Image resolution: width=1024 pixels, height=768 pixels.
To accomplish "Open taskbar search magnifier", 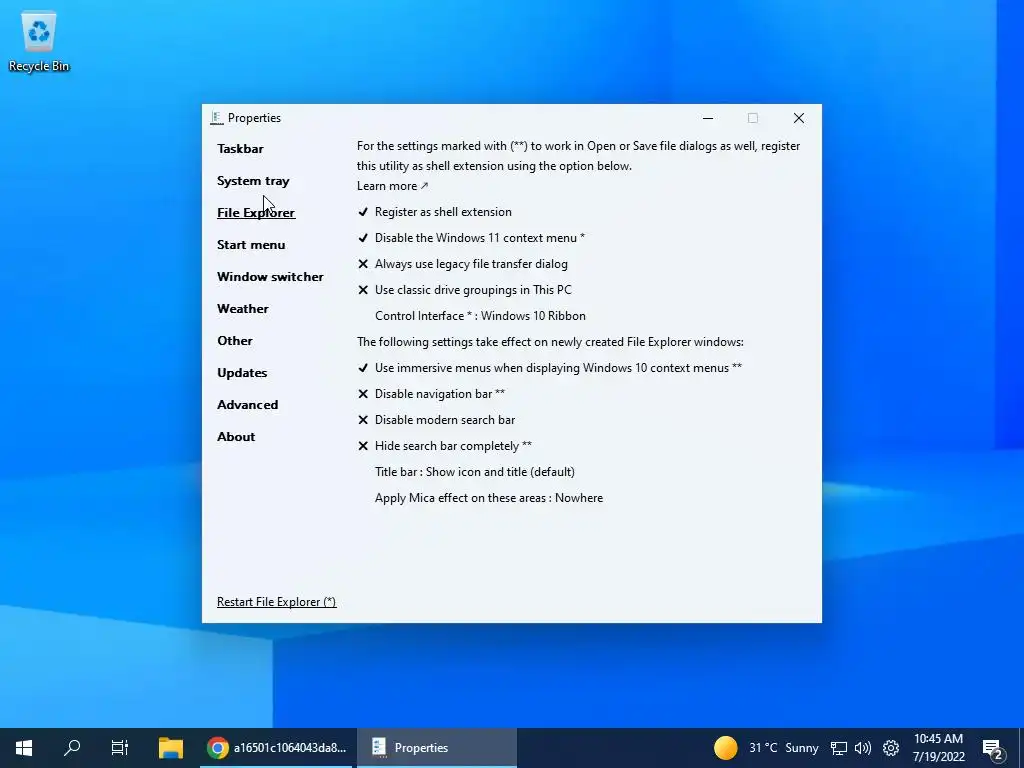I will 72,748.
